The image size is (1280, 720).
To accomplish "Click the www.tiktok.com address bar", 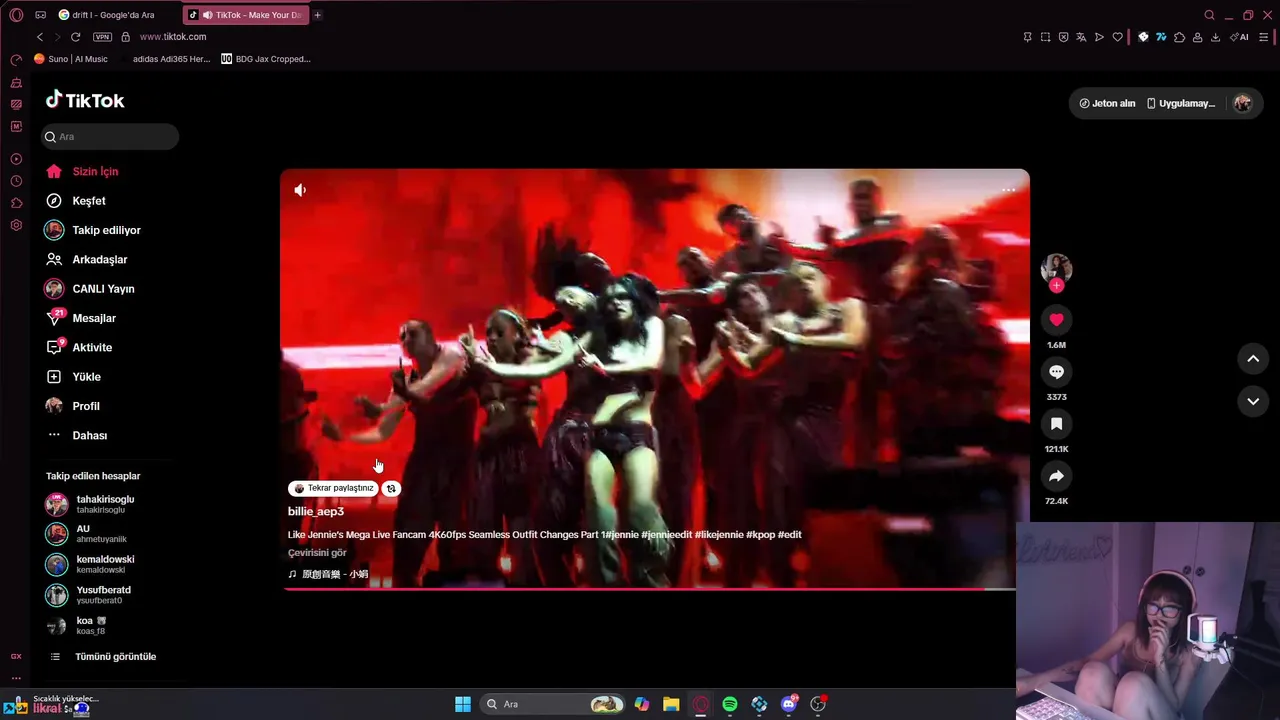I will tap(173, 37).
